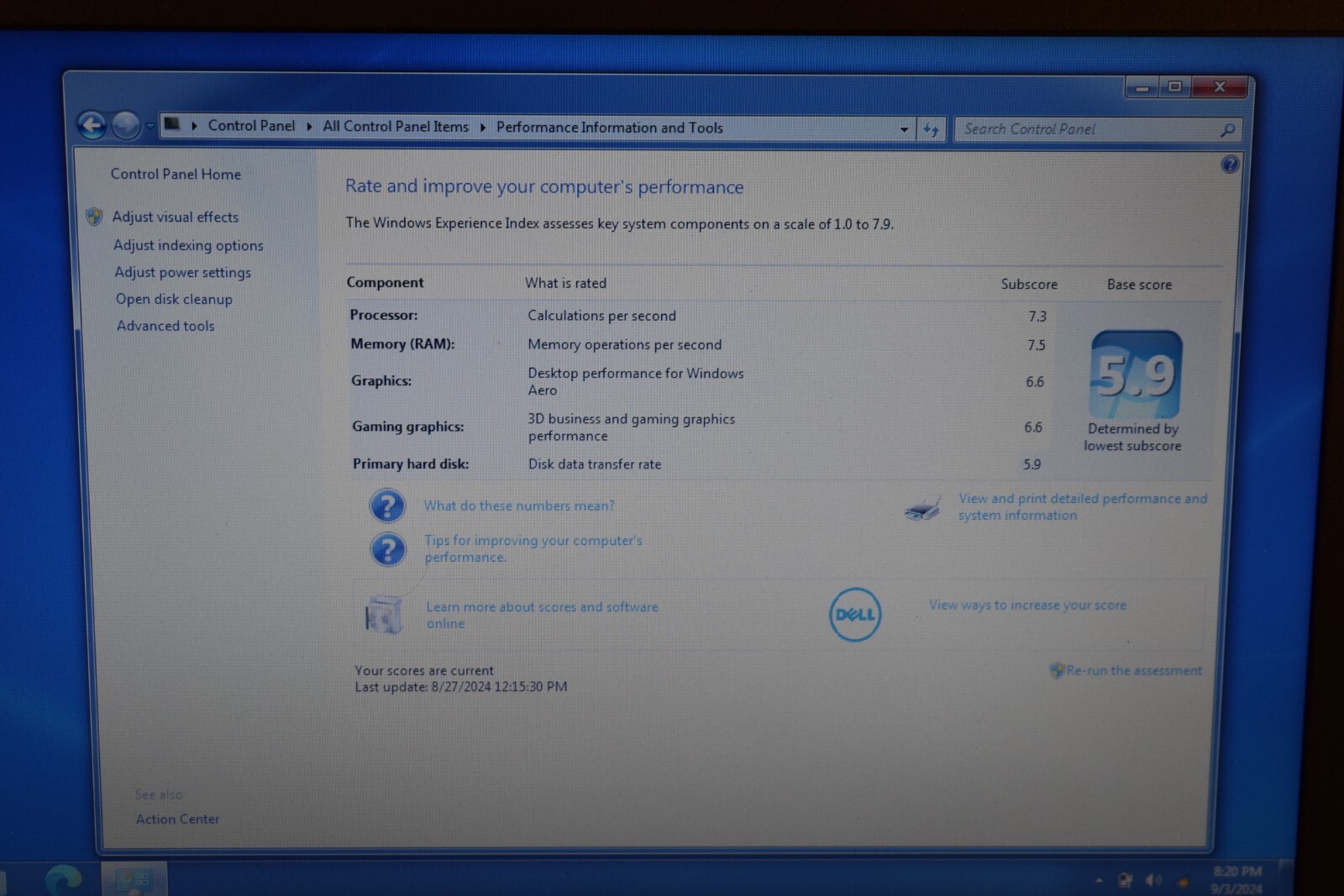
Task: Click the Last update timestamp text
Action: (x=461, y=687)
